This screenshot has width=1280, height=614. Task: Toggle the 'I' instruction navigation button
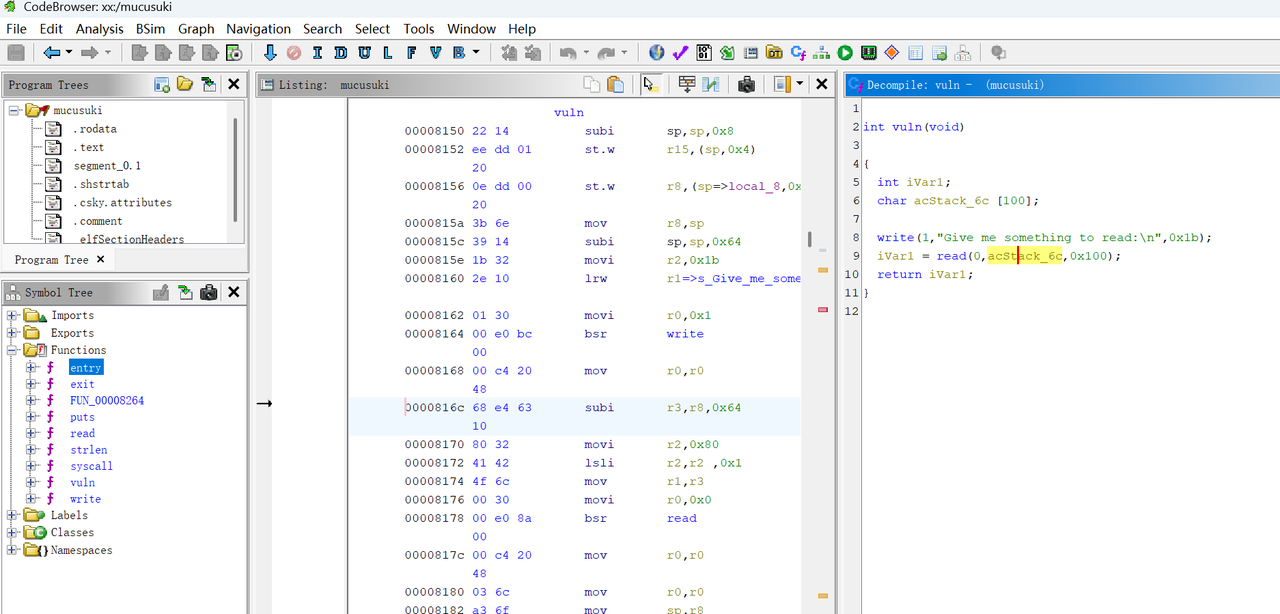pos(317,53)
